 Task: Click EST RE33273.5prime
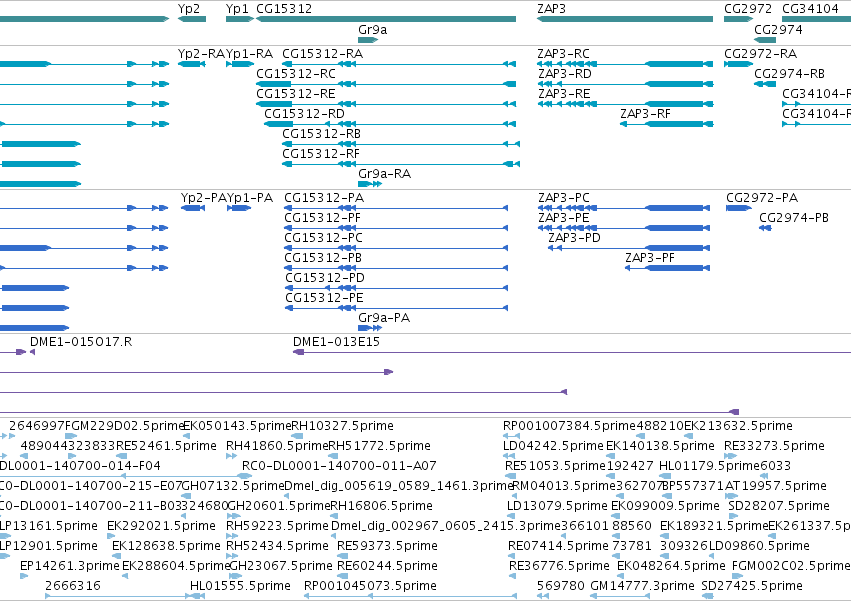tap(774, 446)
